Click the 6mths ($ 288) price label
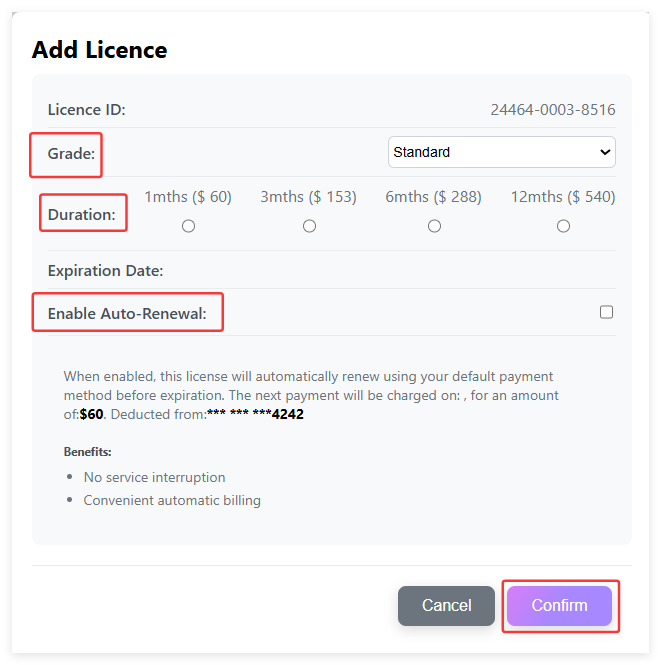The image size is (661, 665). coord(433,197)
